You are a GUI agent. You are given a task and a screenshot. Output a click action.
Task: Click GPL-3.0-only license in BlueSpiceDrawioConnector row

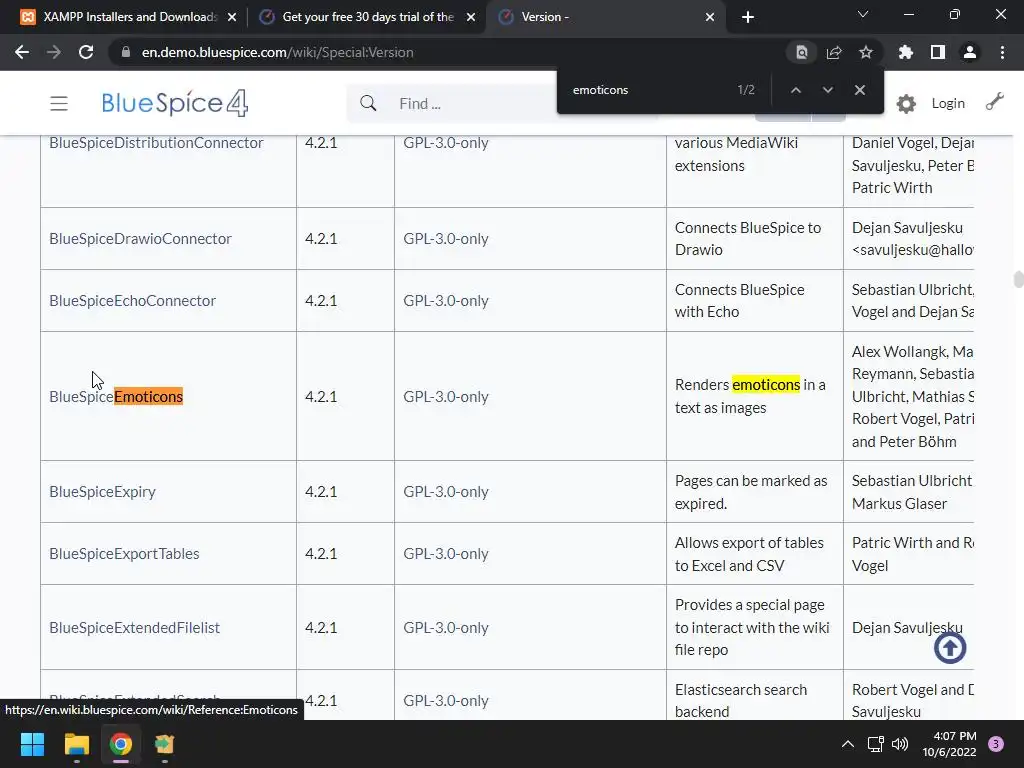[446, 238]
